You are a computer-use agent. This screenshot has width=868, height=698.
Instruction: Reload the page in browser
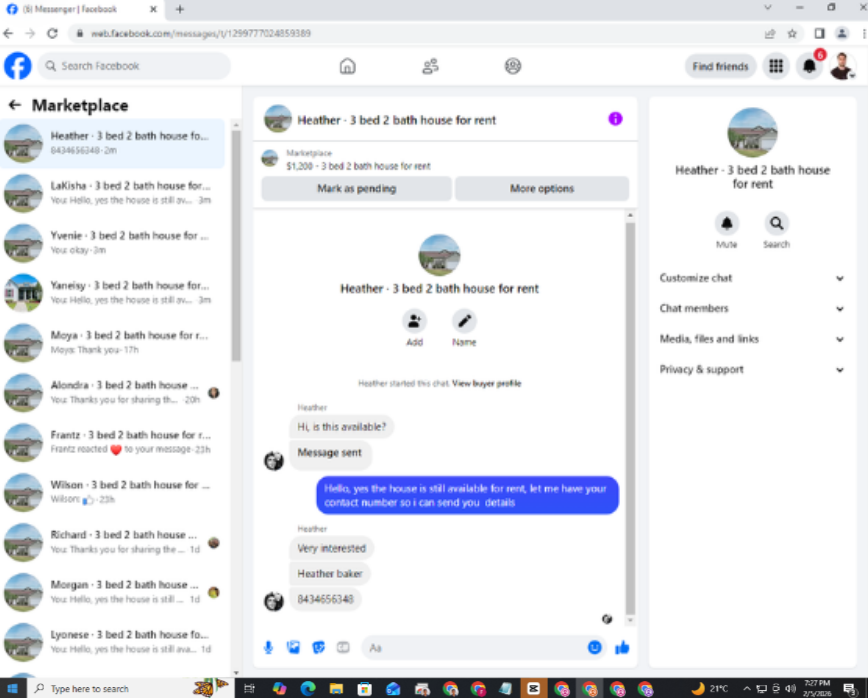coord(52,34)
